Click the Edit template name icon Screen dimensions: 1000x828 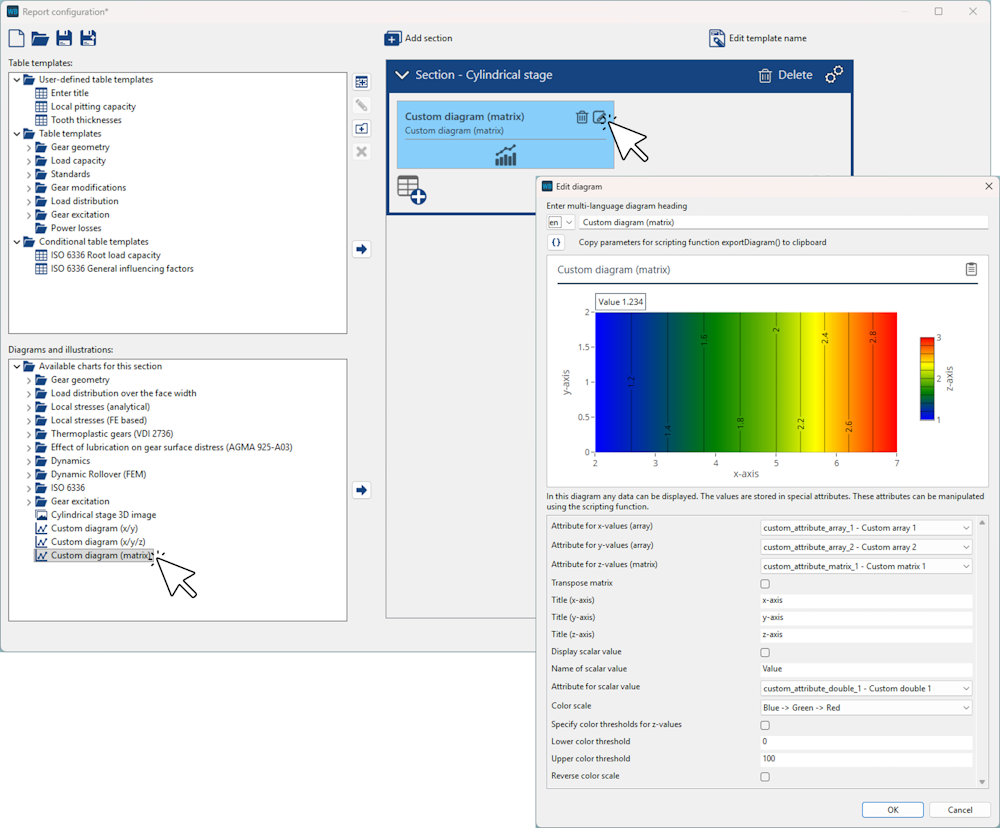pyautogui.click(x=717, y=38)
